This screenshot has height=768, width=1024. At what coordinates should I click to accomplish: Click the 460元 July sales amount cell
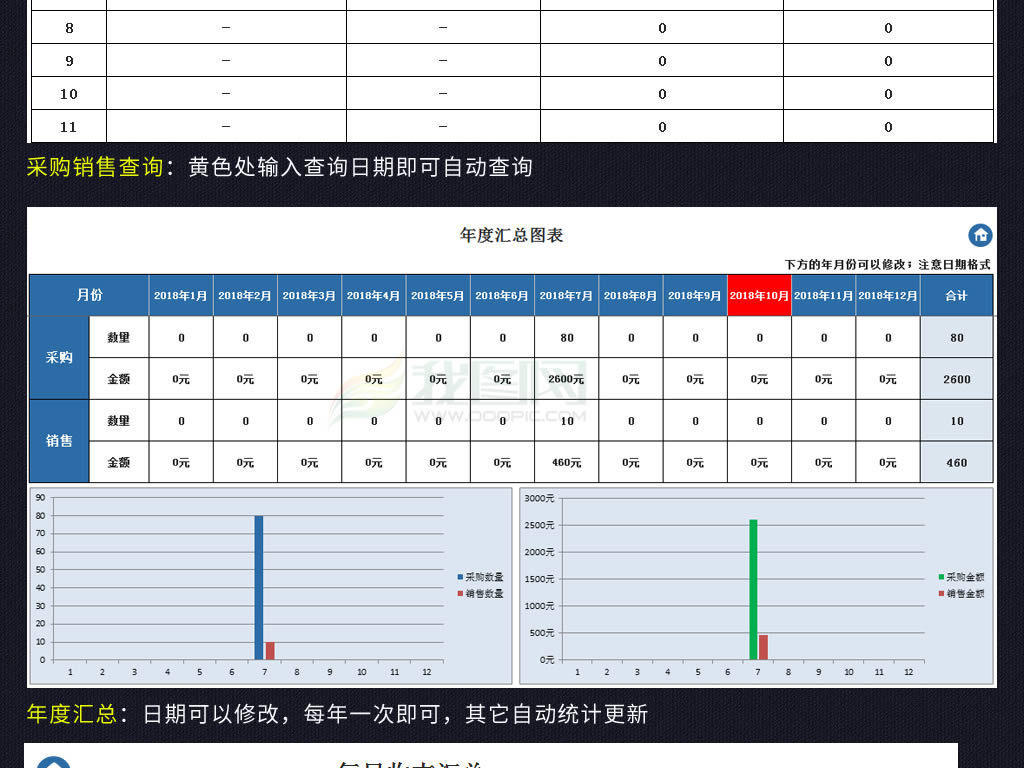[x=567, y=463]
